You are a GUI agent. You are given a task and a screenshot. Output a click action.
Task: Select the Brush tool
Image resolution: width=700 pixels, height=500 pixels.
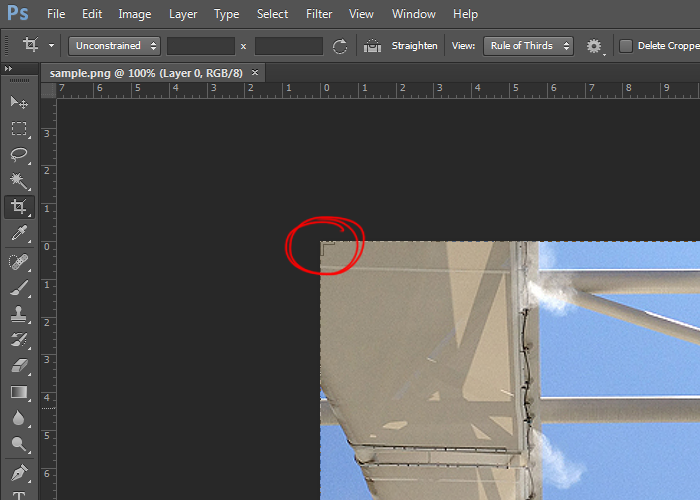pyautogui.click(x=19, y=288)
